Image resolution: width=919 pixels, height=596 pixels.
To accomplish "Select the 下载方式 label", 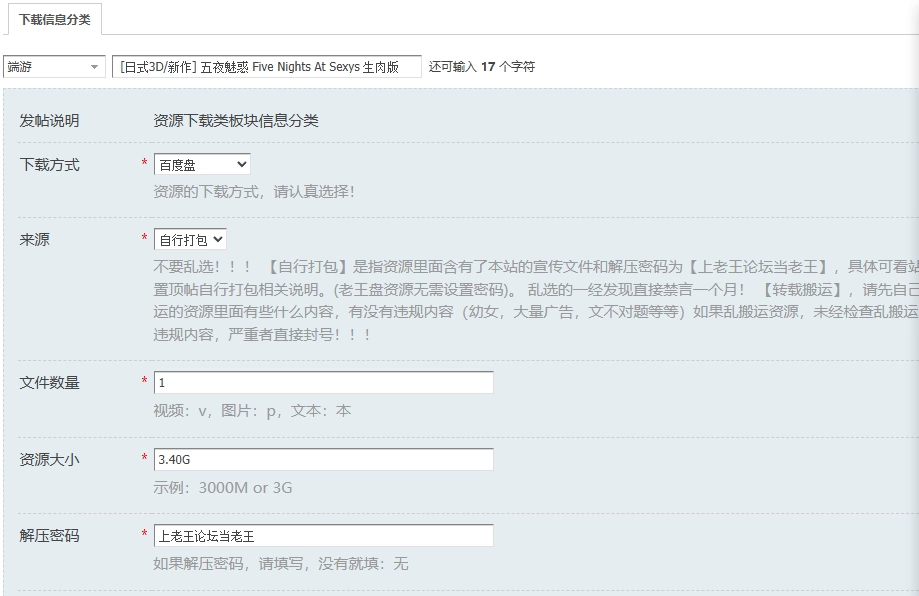I will 49,165.
